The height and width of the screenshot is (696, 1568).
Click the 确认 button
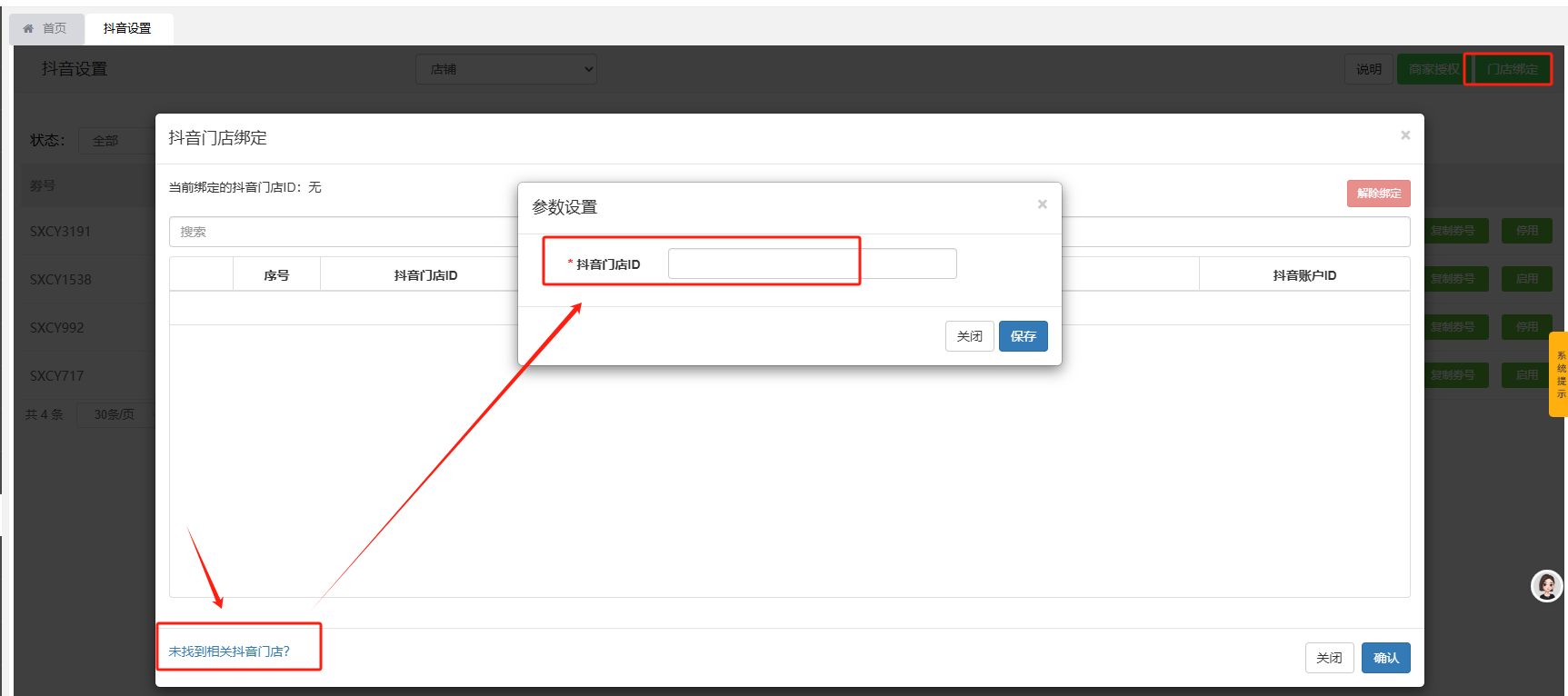pyautogui.click(x=1386, y=658)
